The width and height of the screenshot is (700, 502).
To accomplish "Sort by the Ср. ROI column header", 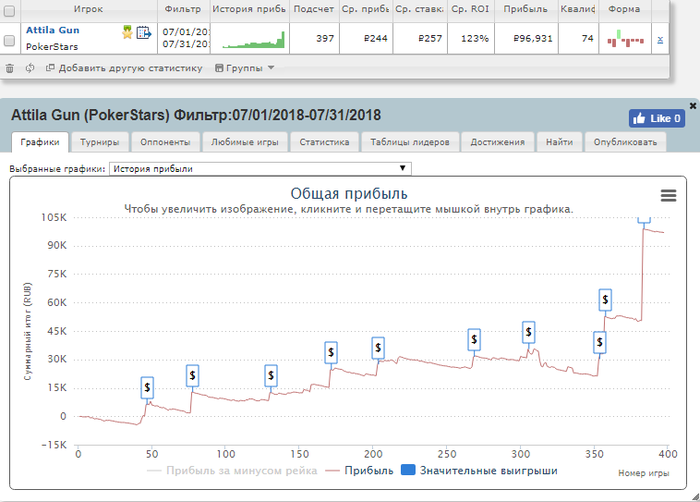I will [470, 9].
